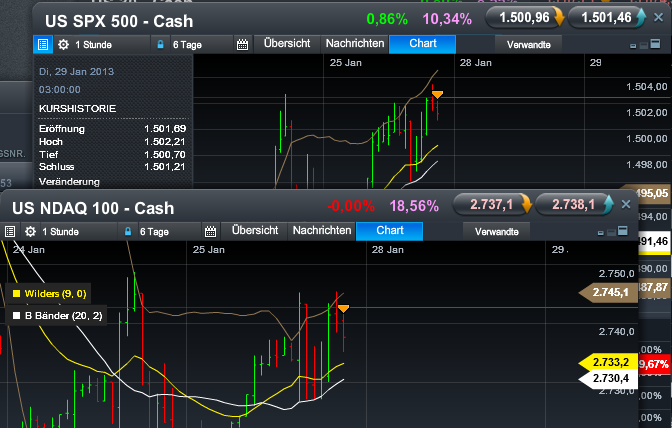The image size is (672, 428).
Task: Switch to Nachrichten tab in NDAQ 100 window
Action: 322,231
